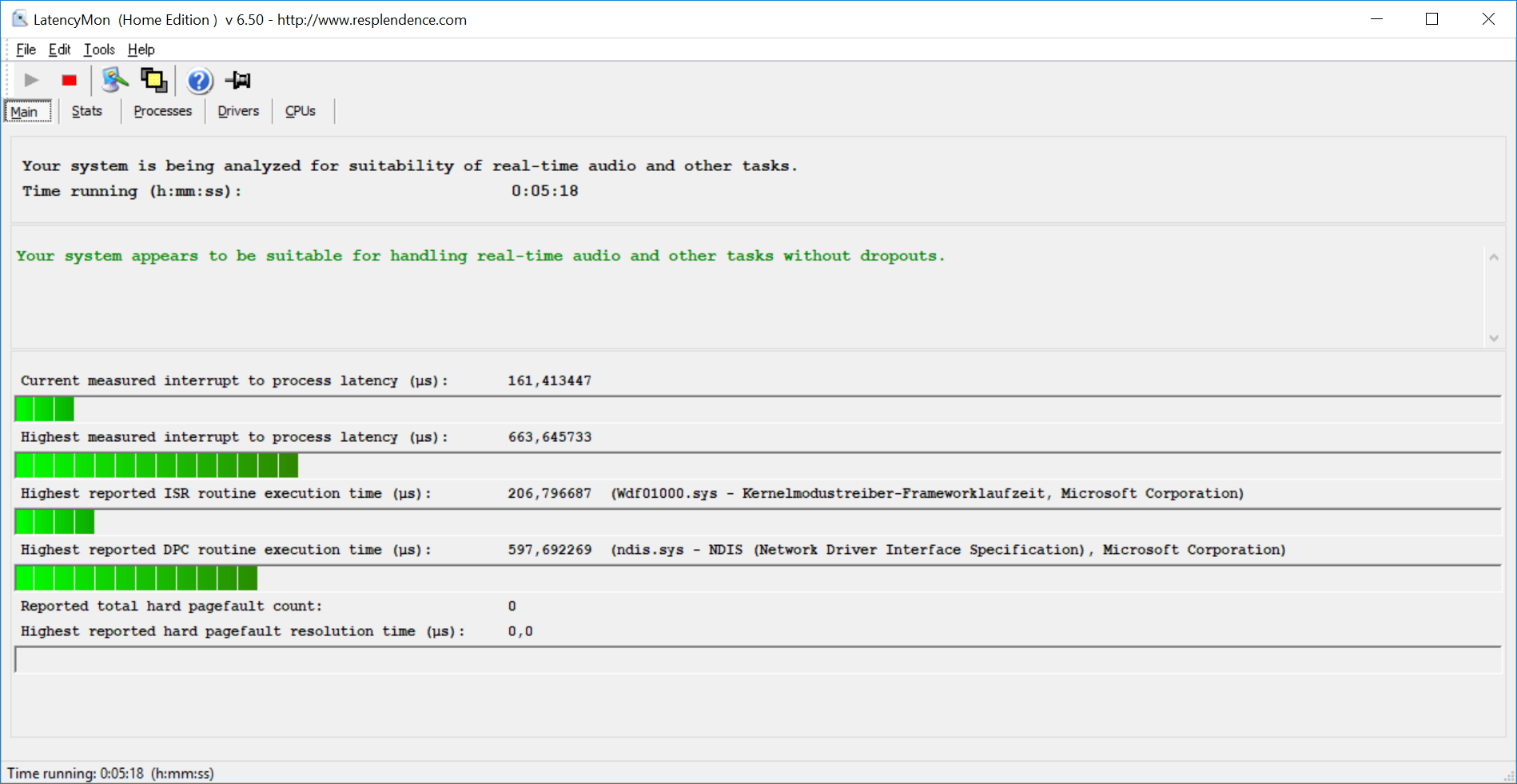This screenshot has height=784, width=1517.
Task: Click the pin always-on-top toolbar icon
Action: click(238, 80)
